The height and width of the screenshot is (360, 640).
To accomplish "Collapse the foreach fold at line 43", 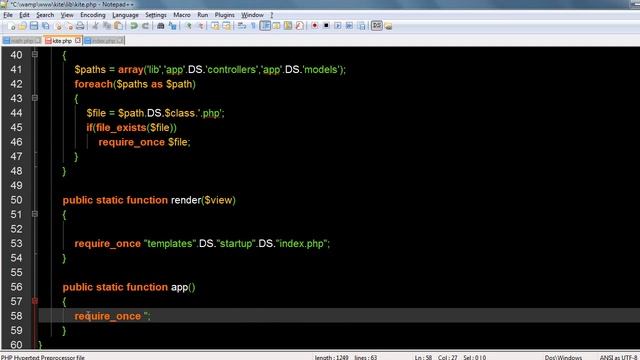I will 35,98.
